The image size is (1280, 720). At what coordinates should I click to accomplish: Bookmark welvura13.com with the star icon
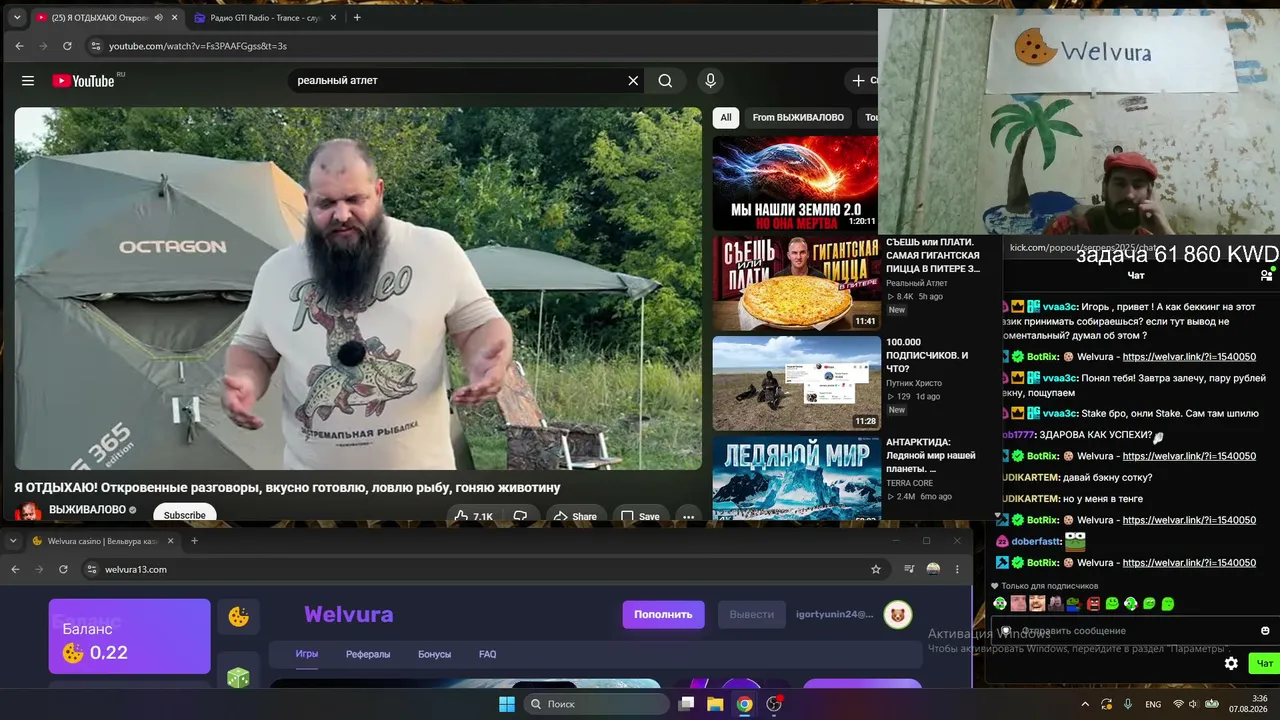(x=876, y=569)
